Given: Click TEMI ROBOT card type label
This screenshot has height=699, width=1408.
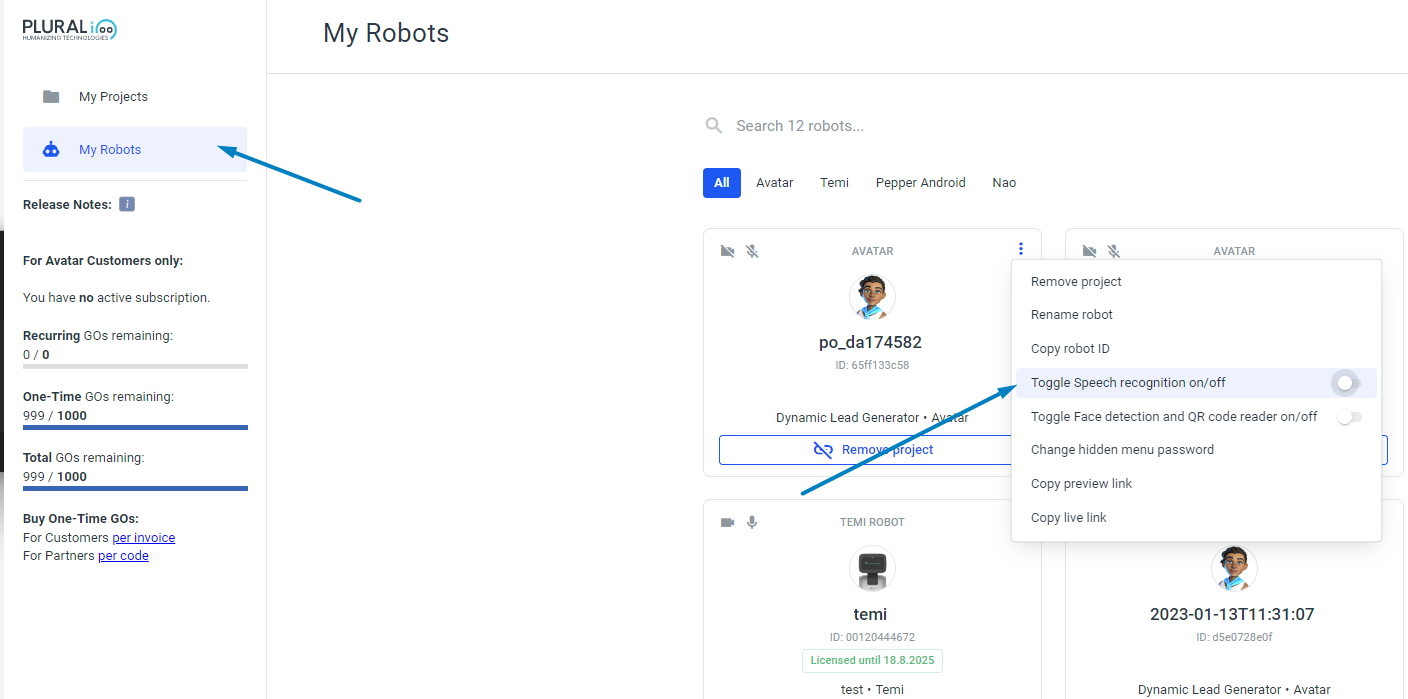Looking at the screenshot, I should coord(872,523).
